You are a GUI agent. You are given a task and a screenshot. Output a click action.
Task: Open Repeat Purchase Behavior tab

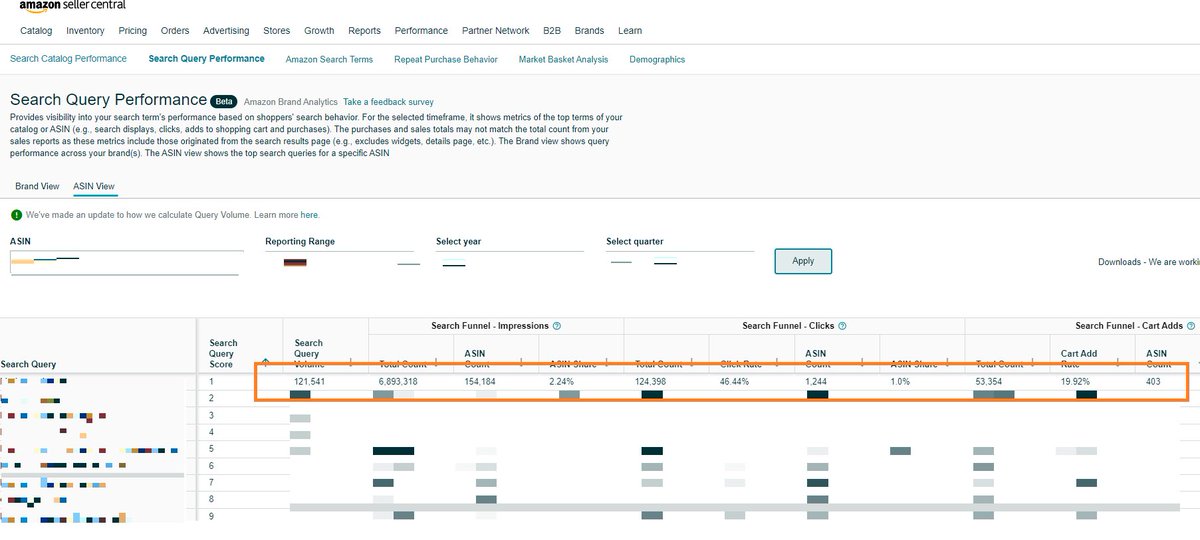pyautogui.click(x=446, y=60)
